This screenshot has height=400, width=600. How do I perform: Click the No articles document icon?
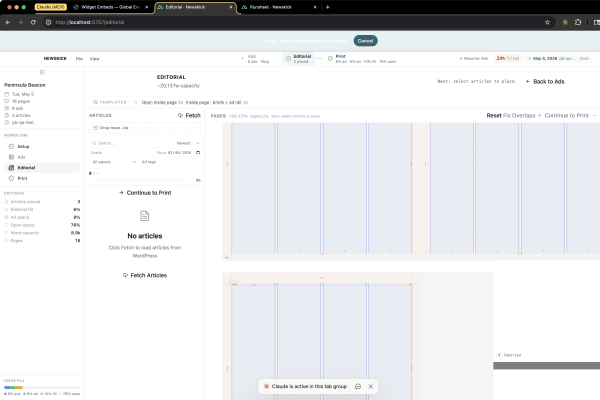pyautogui.click(x=145, y=216)
